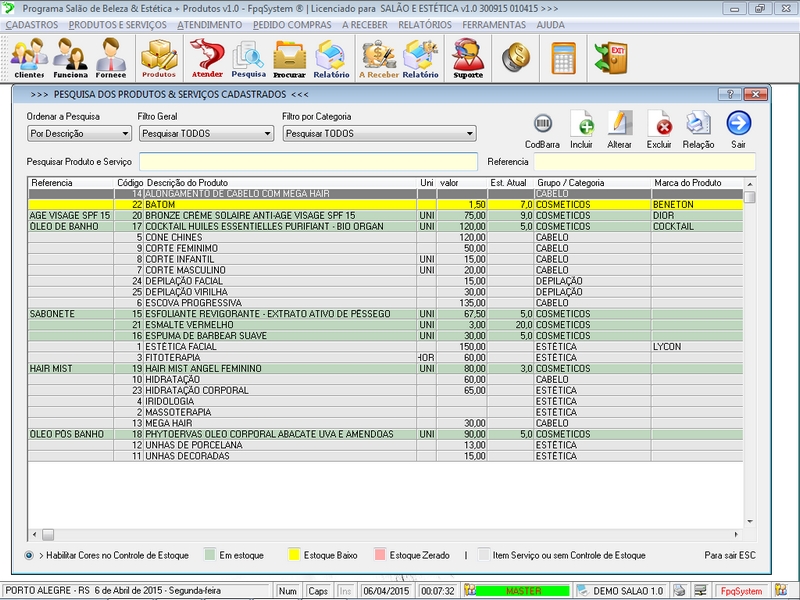
Task: Open the Relação report icon
Action: pos(698,128)
